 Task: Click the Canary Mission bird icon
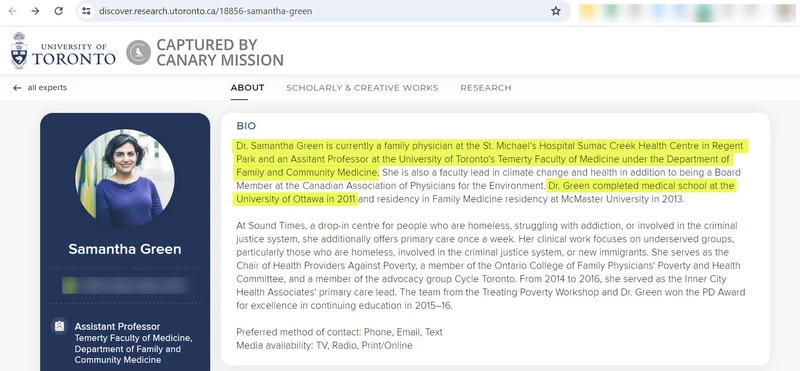click(138, 52)
